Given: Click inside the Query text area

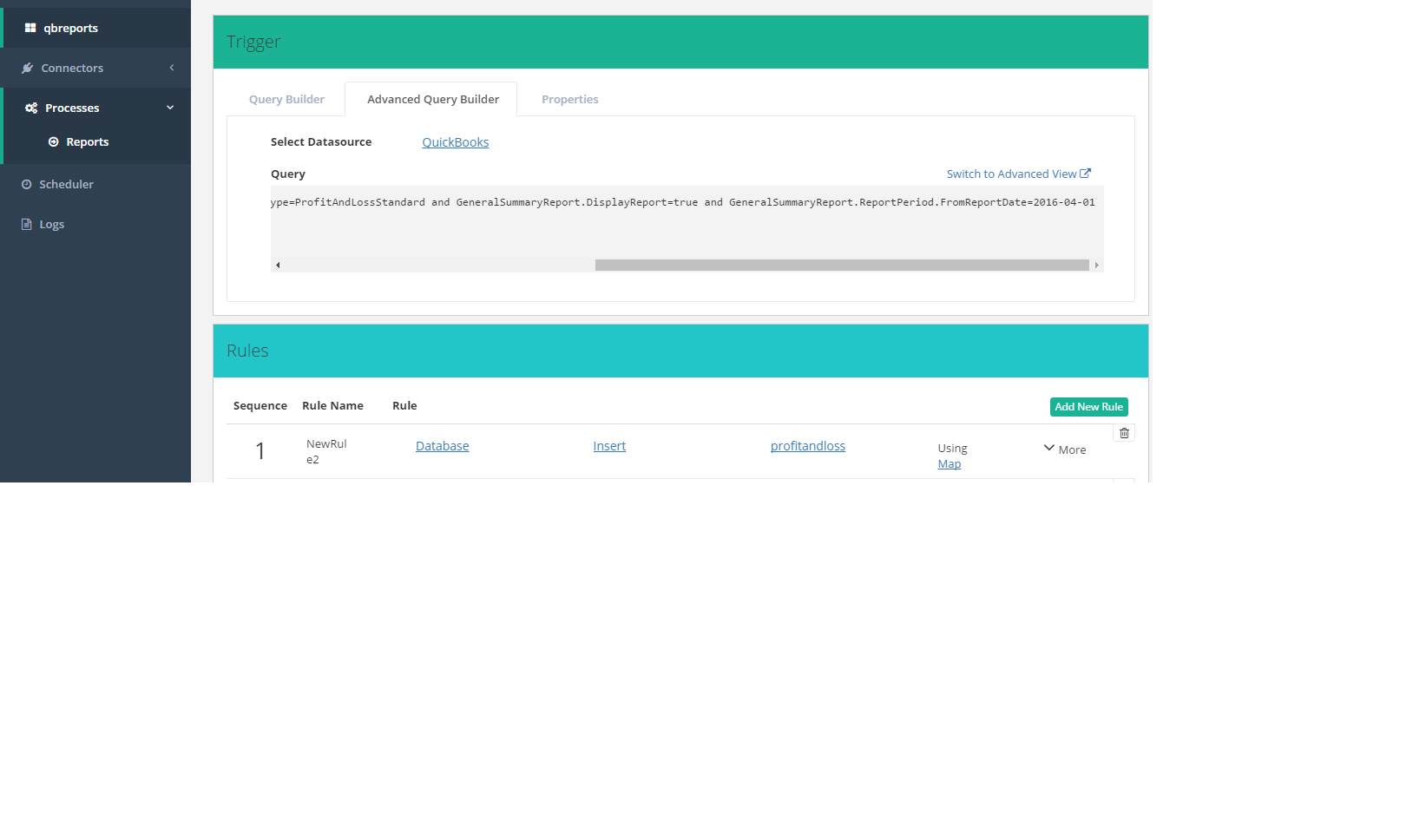Looking at the screenshot, I should click(x=686, y=227).
